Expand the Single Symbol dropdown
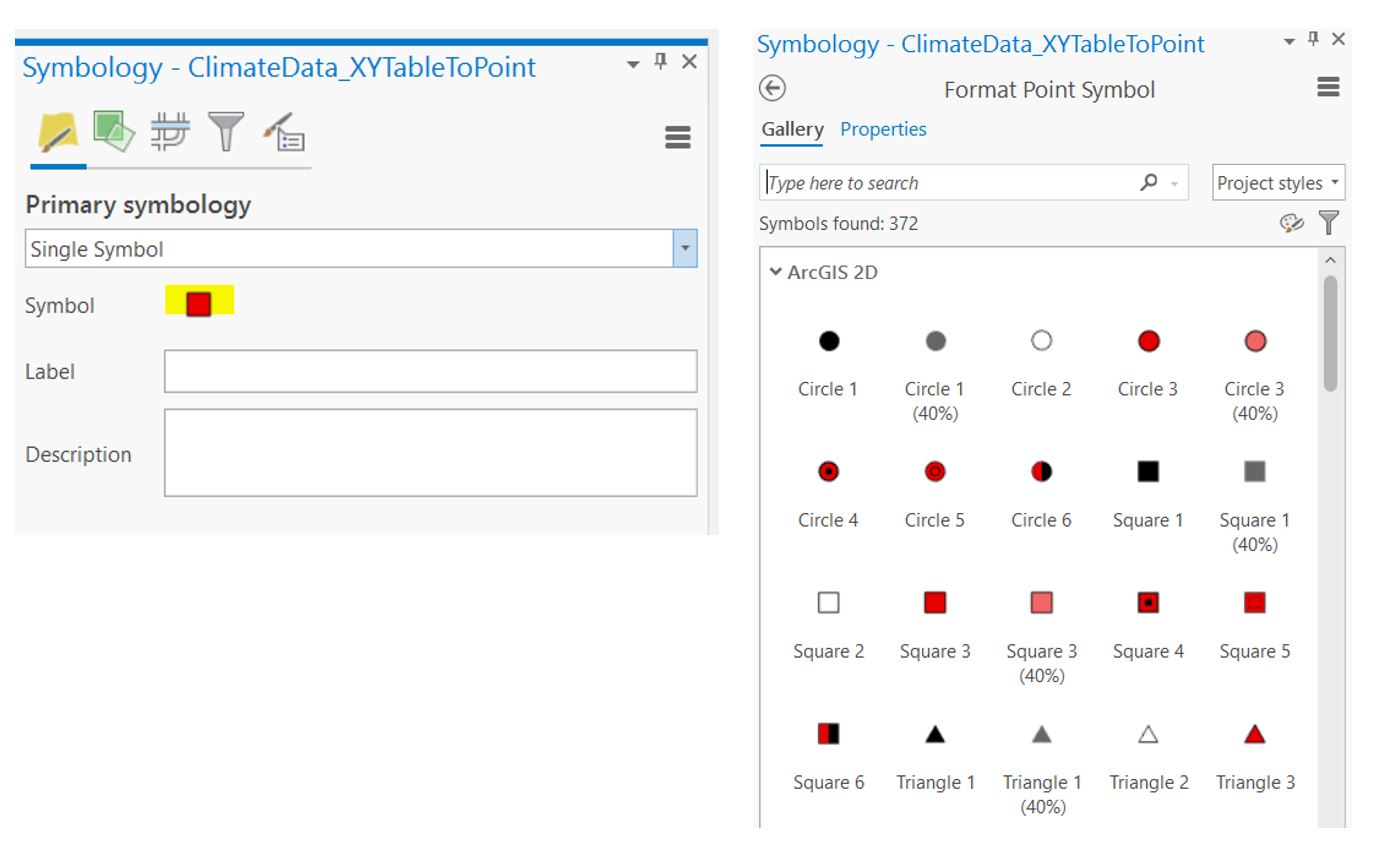 685,249
